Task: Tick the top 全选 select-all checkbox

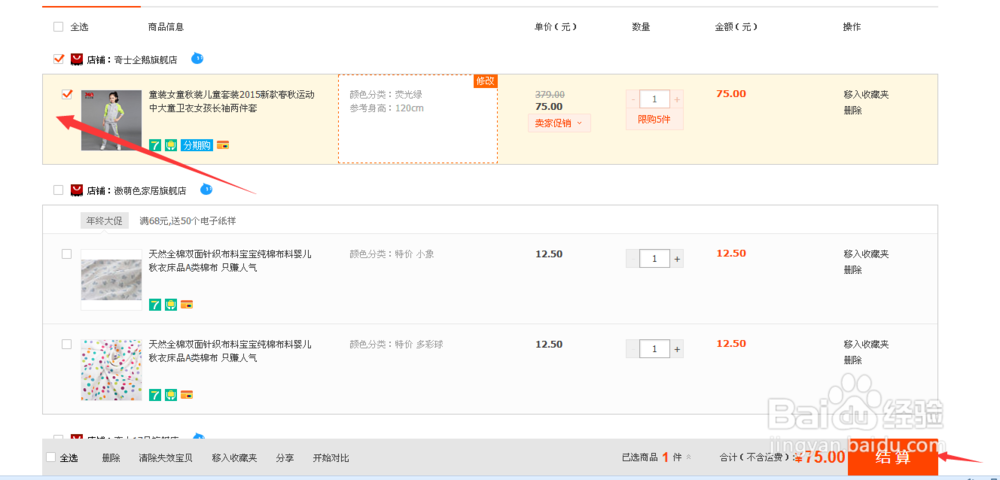Action: (x=57, y=27)
